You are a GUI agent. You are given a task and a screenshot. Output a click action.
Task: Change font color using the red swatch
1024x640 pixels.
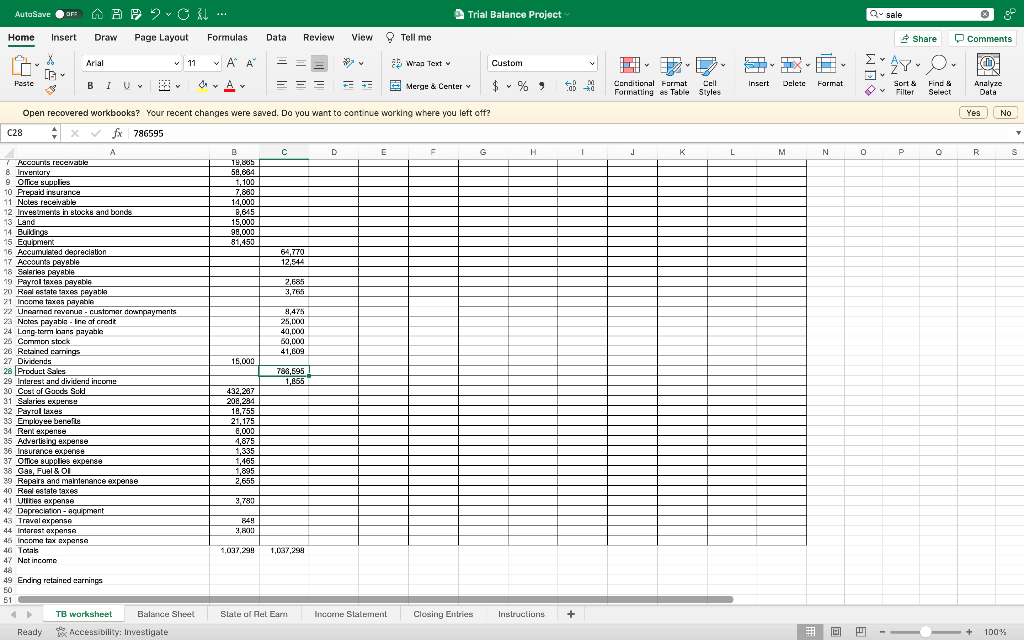(229, 86)
